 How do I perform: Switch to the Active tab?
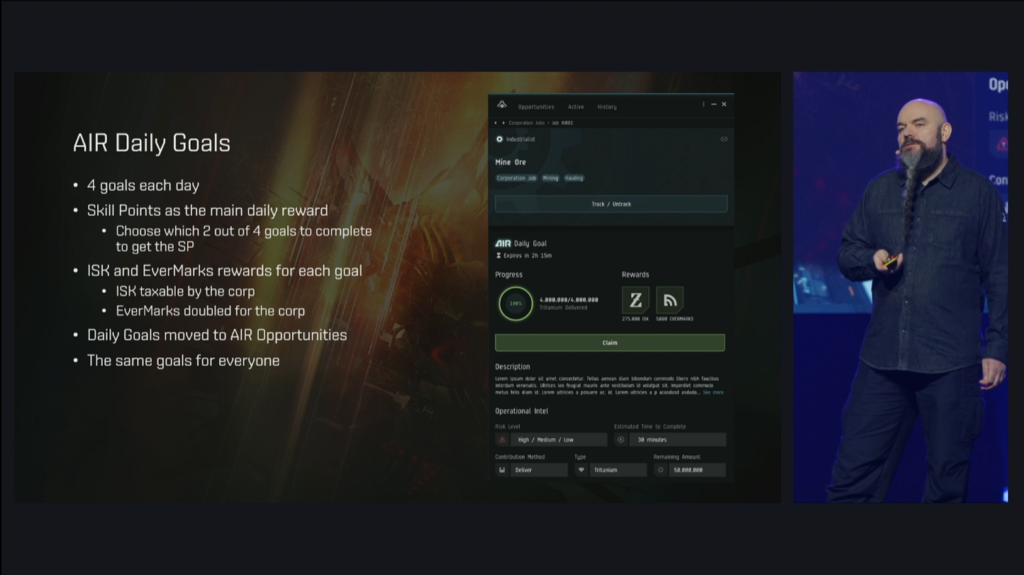click(575, 107)
